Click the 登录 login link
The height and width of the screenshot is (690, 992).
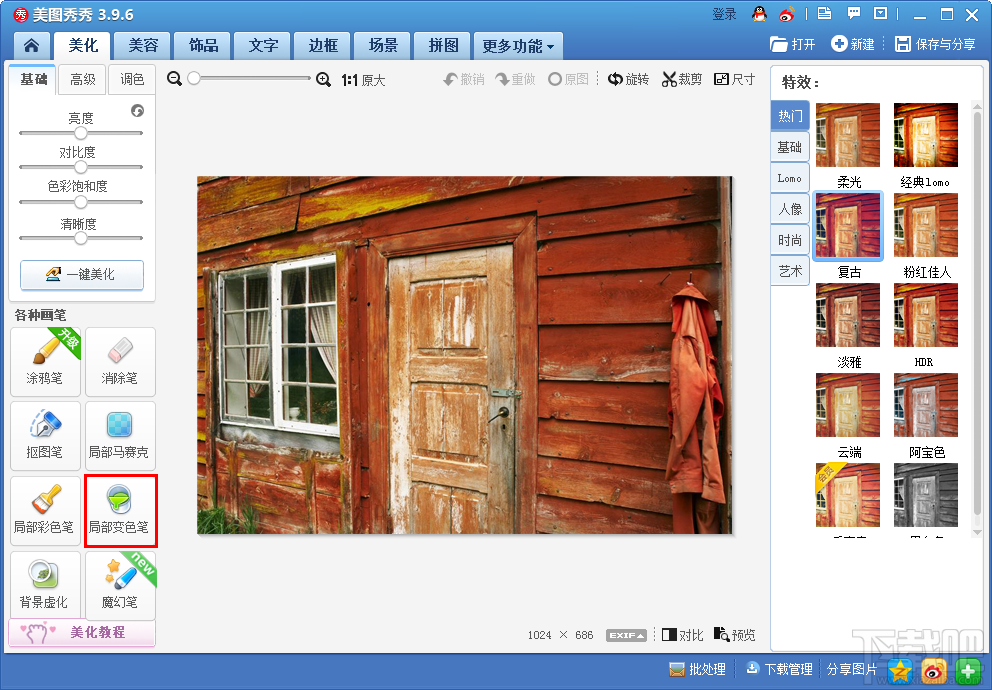coord(724,14)
